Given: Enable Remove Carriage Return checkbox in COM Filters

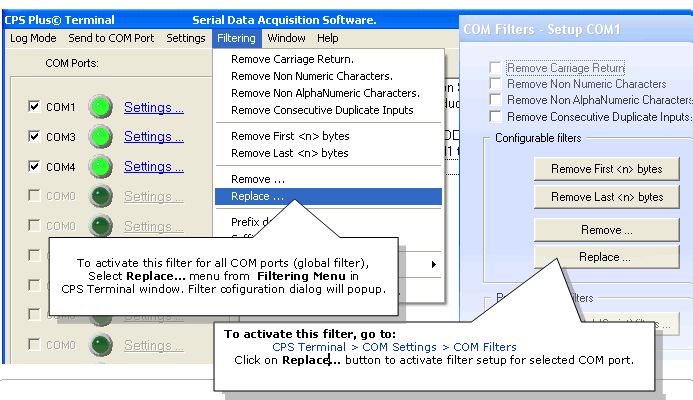Looking at the screenshot, I should pyautogui.click(x=495, y=68).
